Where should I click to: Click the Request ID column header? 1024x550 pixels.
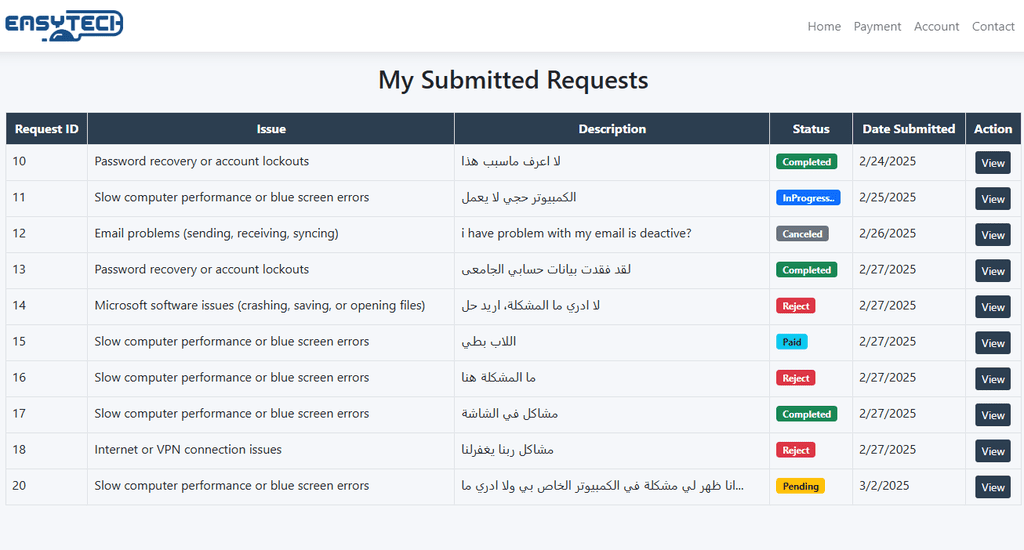tap(46, 129)
